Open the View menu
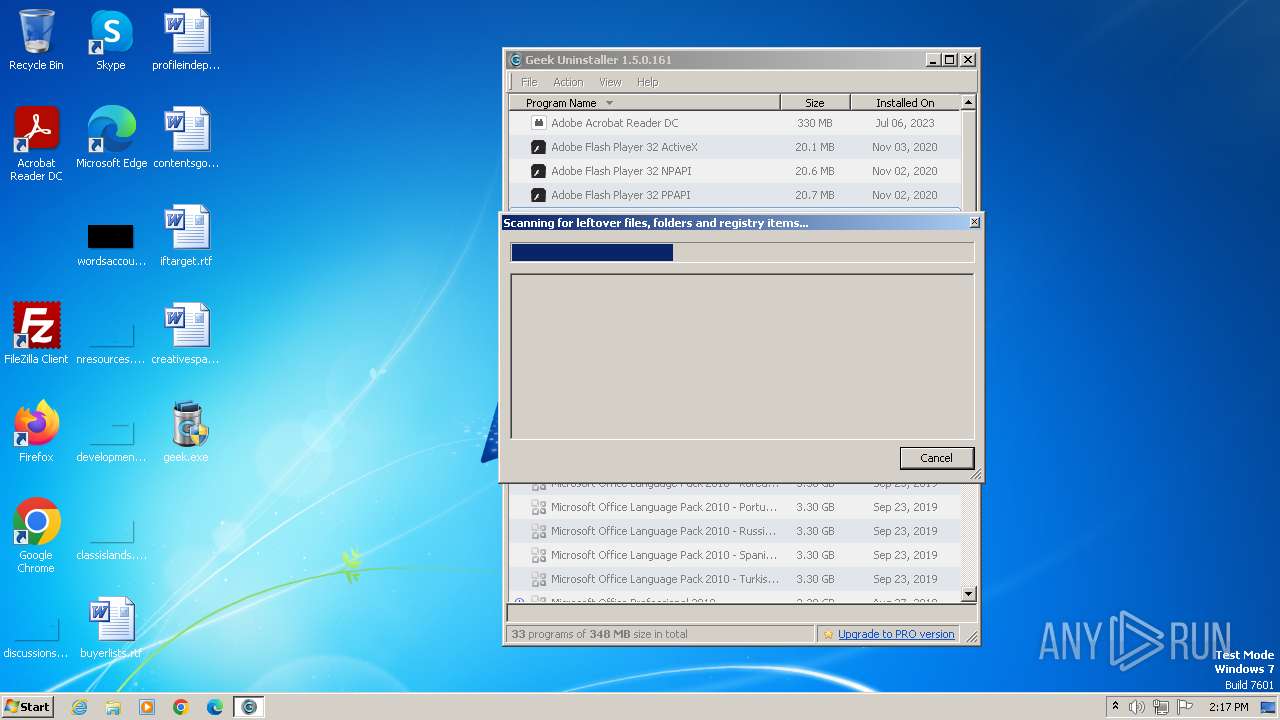The height and width of the screenshot is (720, 1280). coord(610,82)
